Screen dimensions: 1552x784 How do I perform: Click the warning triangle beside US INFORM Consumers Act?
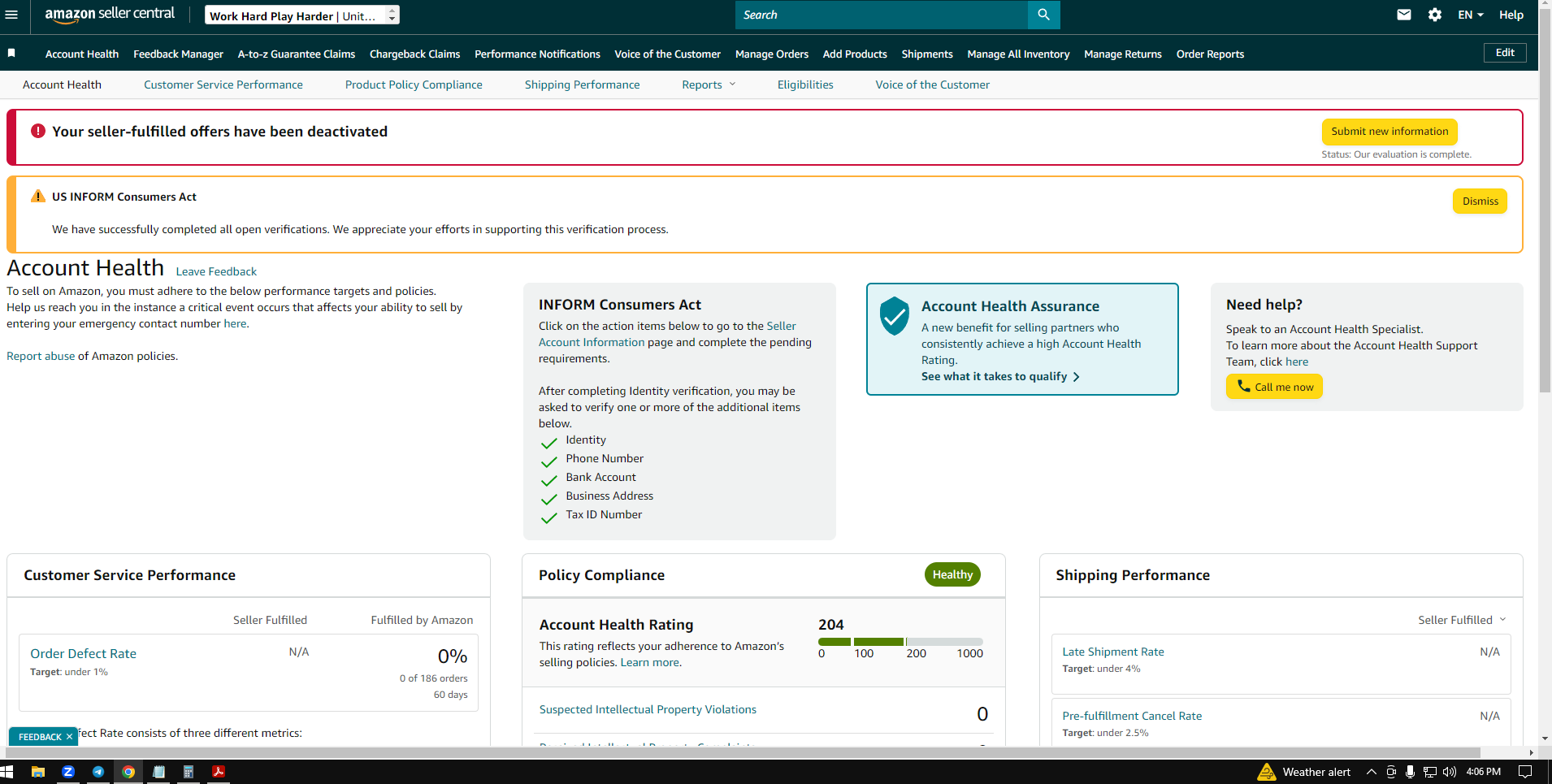(38, 197)
